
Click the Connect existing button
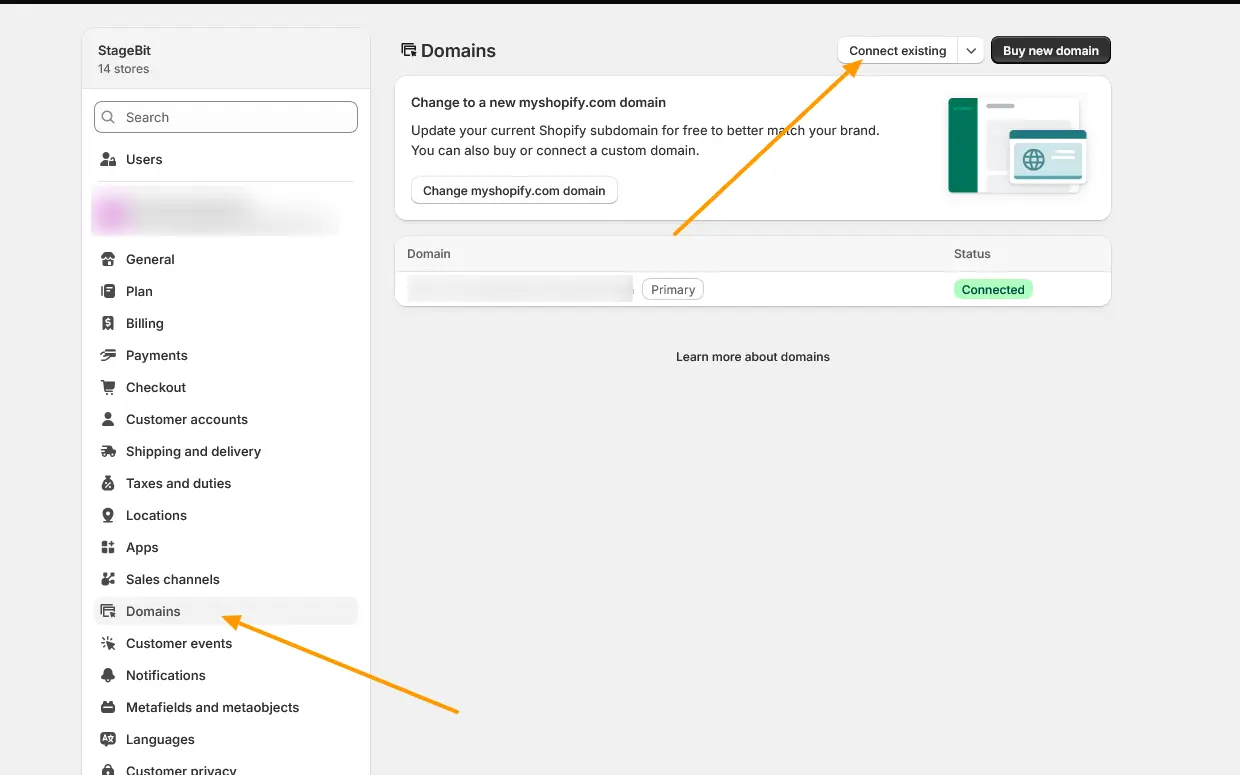pyautogui.click(x=897, y=50)
